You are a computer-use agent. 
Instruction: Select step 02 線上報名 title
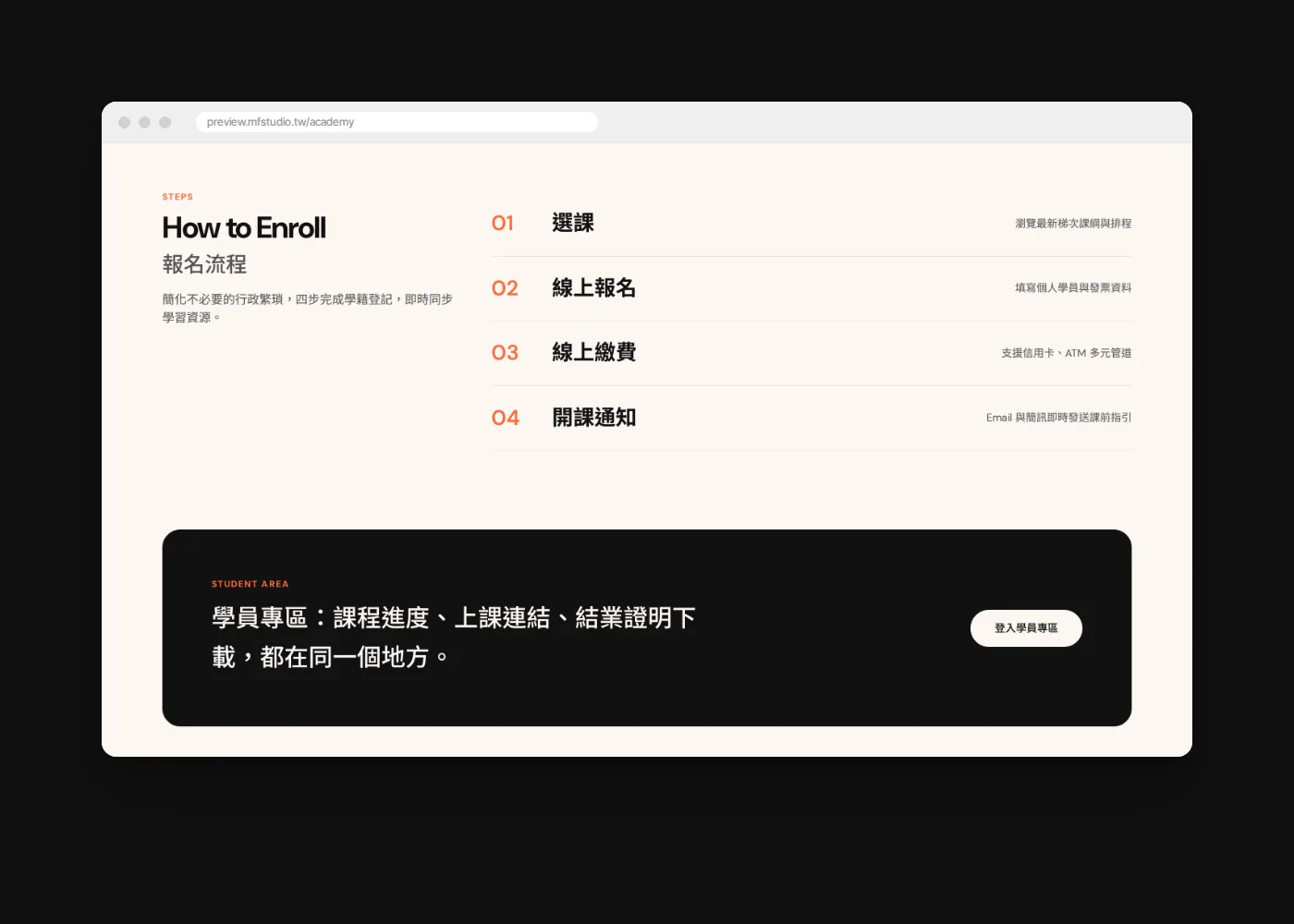594,287
